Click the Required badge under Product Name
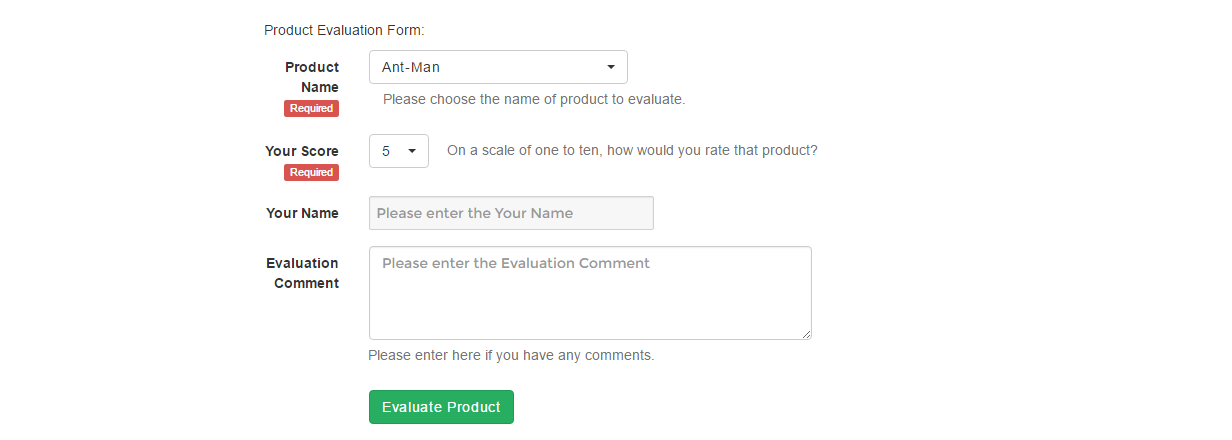Screen dimensions: 1232x440 click(x=311, y=108)
